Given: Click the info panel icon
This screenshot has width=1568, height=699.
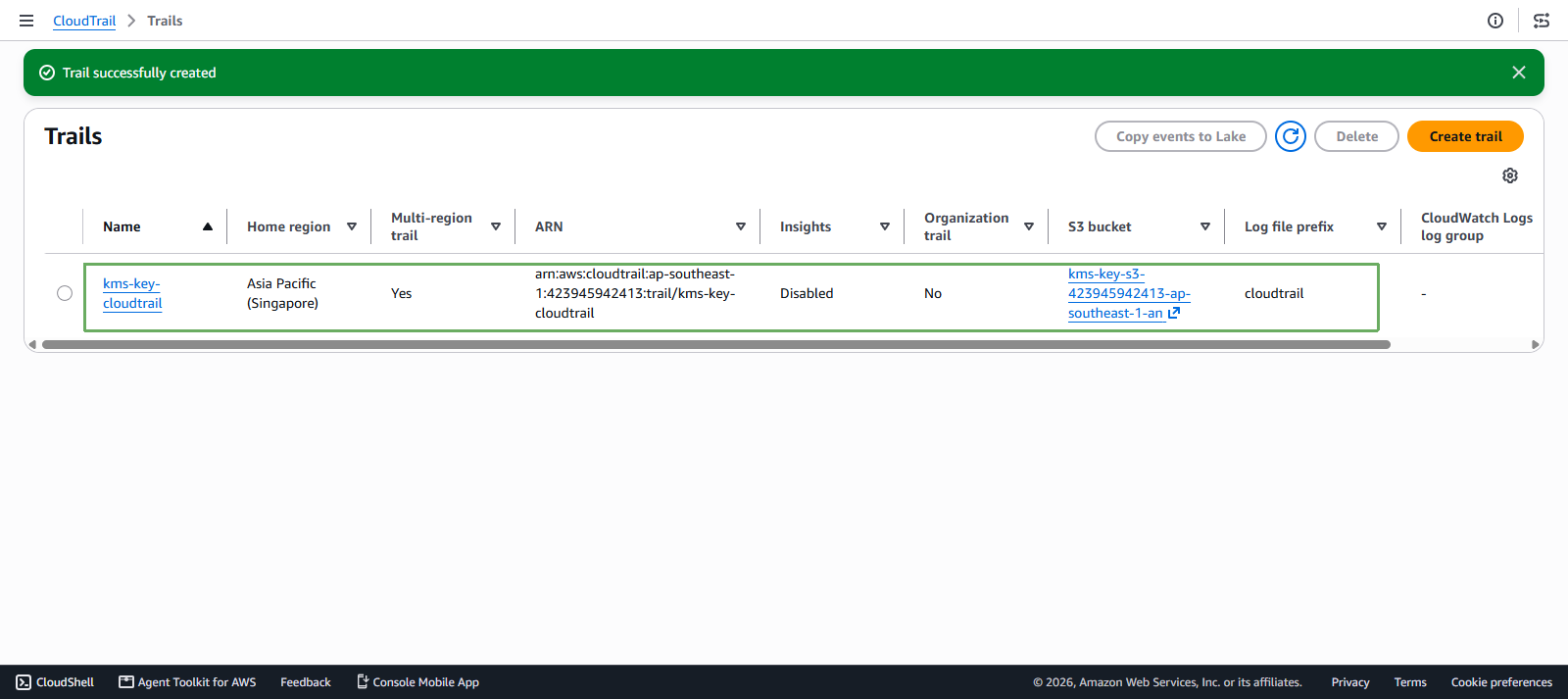Looking at the screenshot, I should pyautogui.click(x=1495, y=21).
